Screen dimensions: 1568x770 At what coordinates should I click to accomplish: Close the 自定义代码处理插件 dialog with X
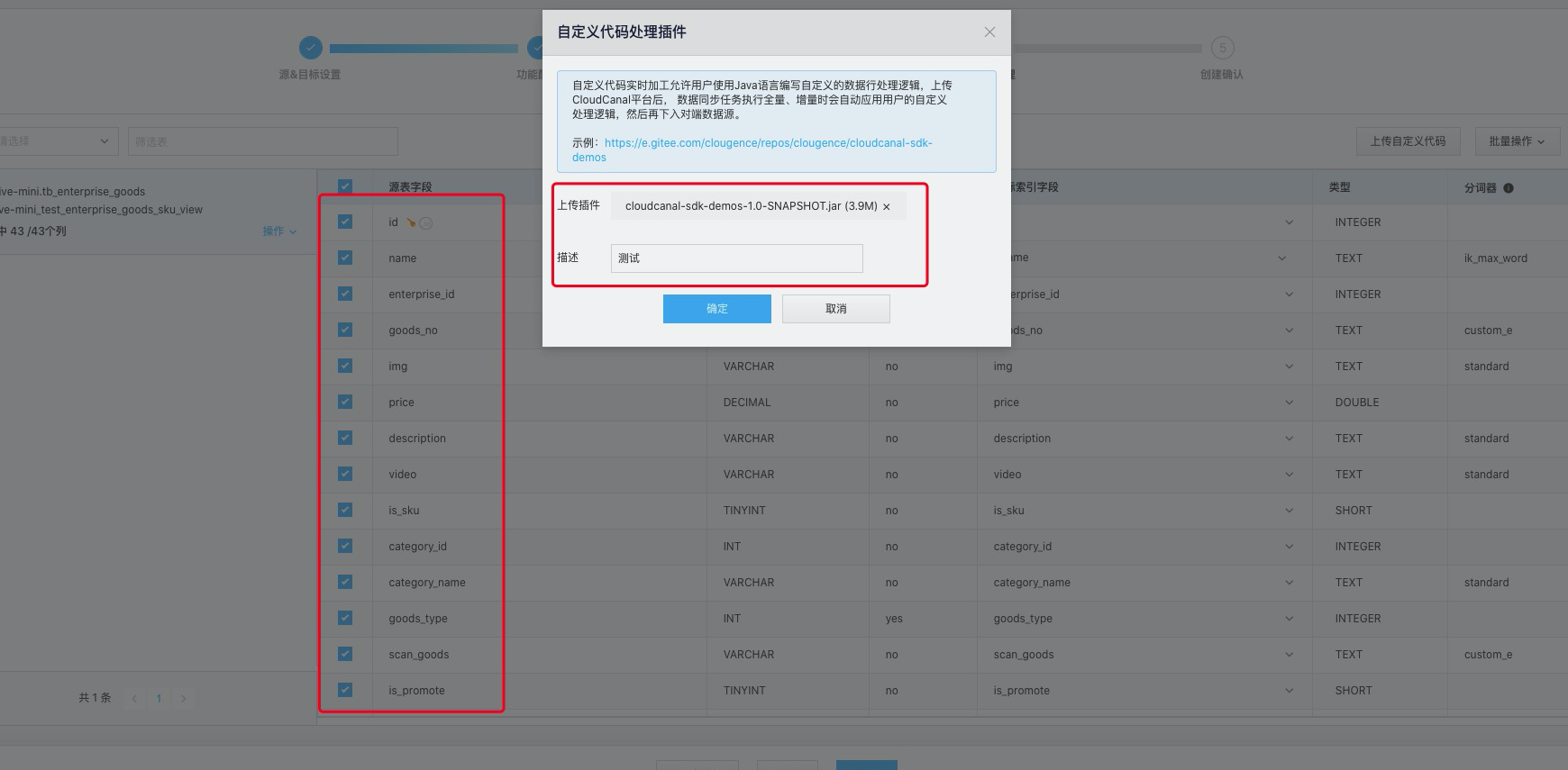pos(989,32)
